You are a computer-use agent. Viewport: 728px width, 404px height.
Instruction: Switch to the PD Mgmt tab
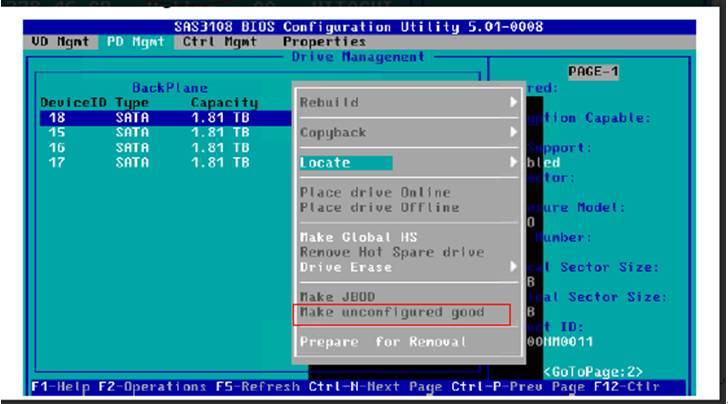(135, 42)
